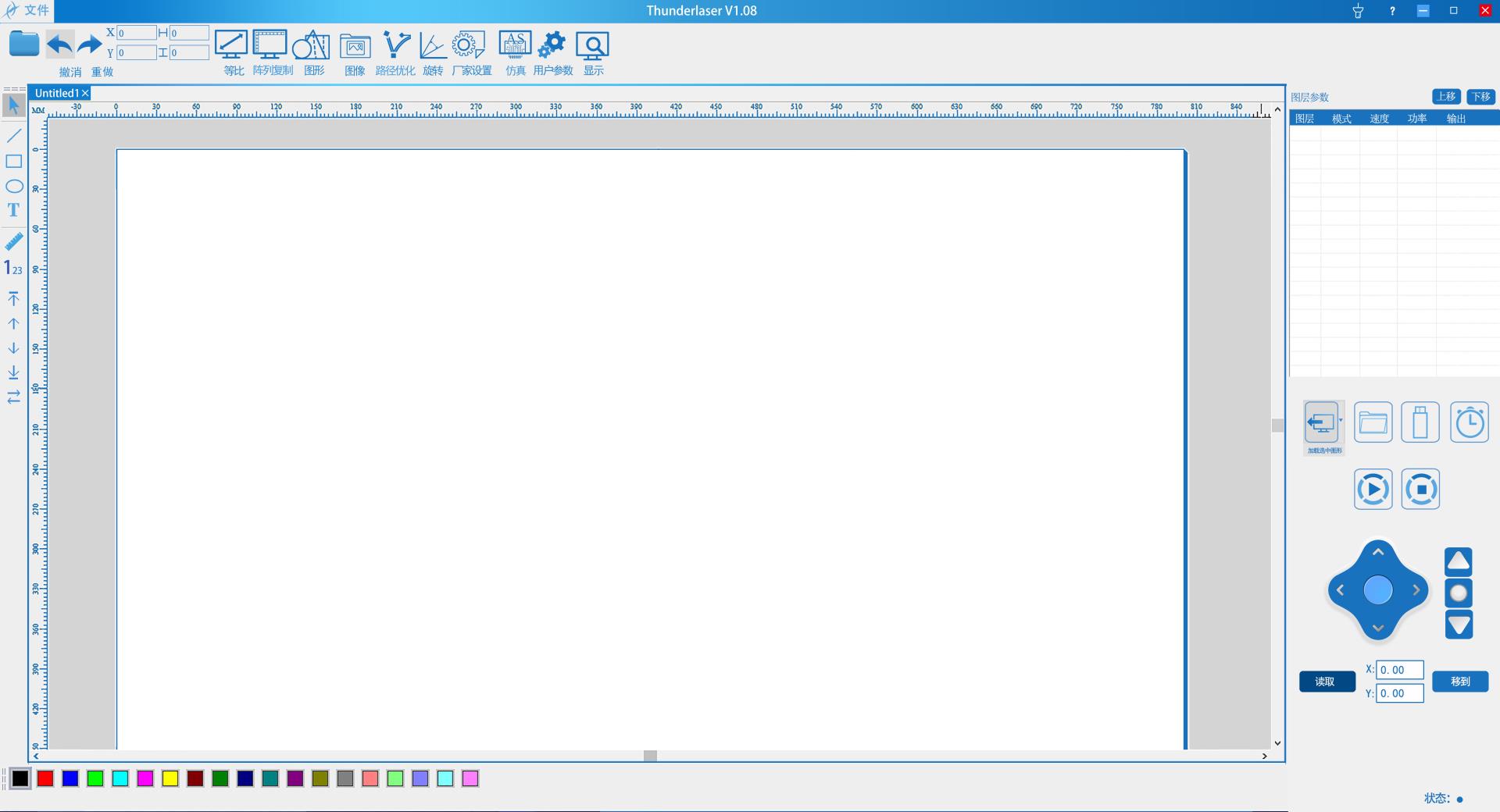Screen dimensions: 1500x812
Task: Select the arrow pointer tool
Action: pos(13,105)
